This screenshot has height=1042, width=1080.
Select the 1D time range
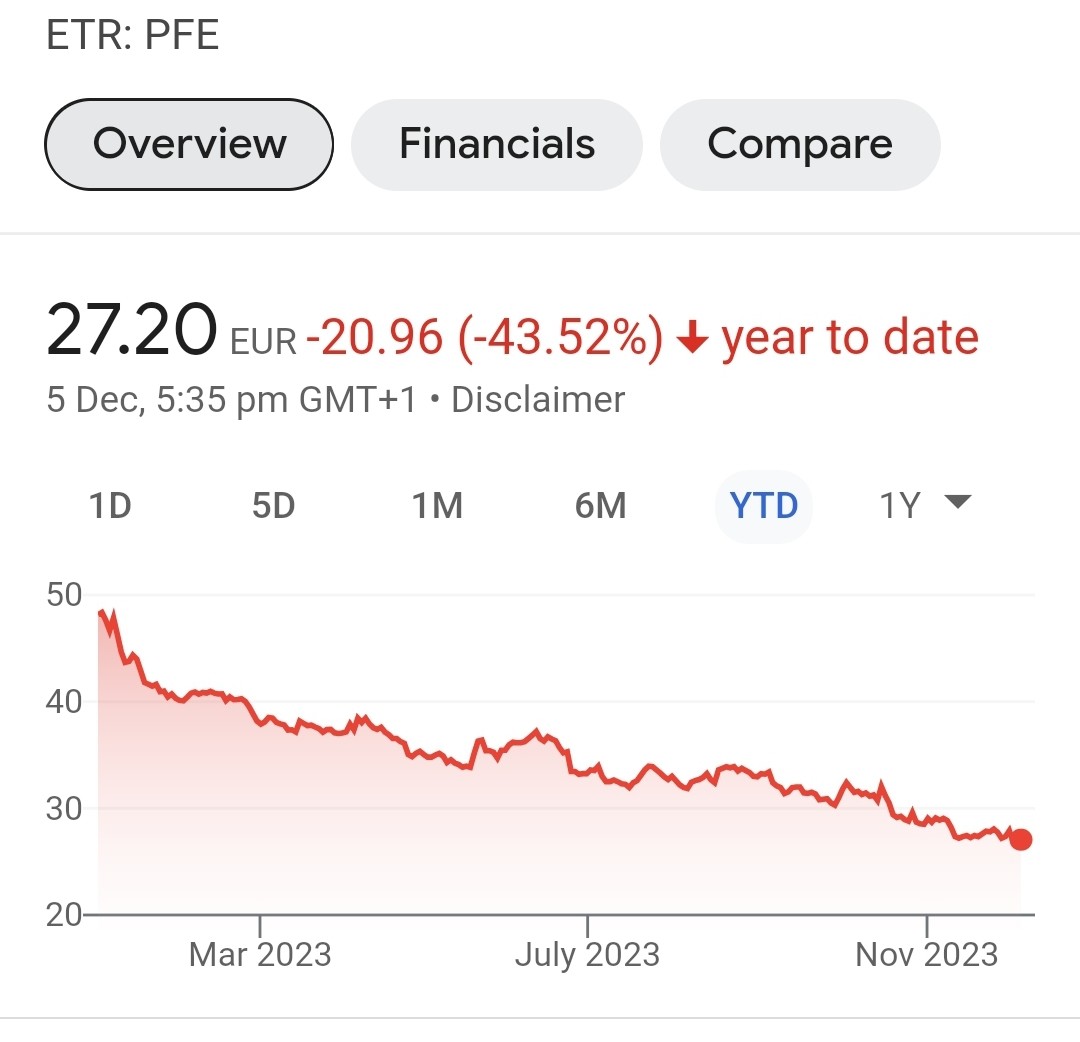[110, 506]
